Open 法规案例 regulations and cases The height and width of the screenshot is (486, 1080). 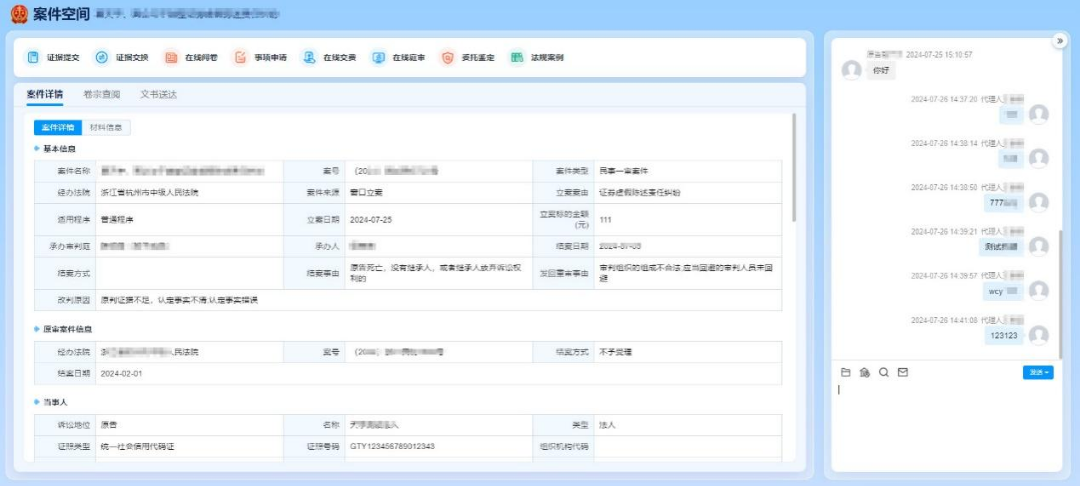coord(537,58)
